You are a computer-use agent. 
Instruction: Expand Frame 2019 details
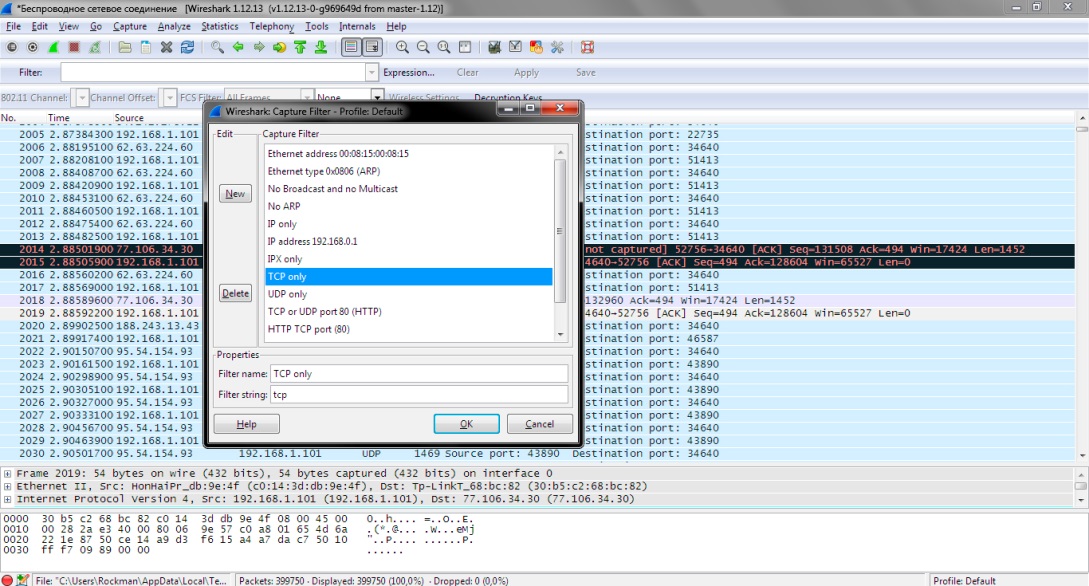(x=8, y=474)
